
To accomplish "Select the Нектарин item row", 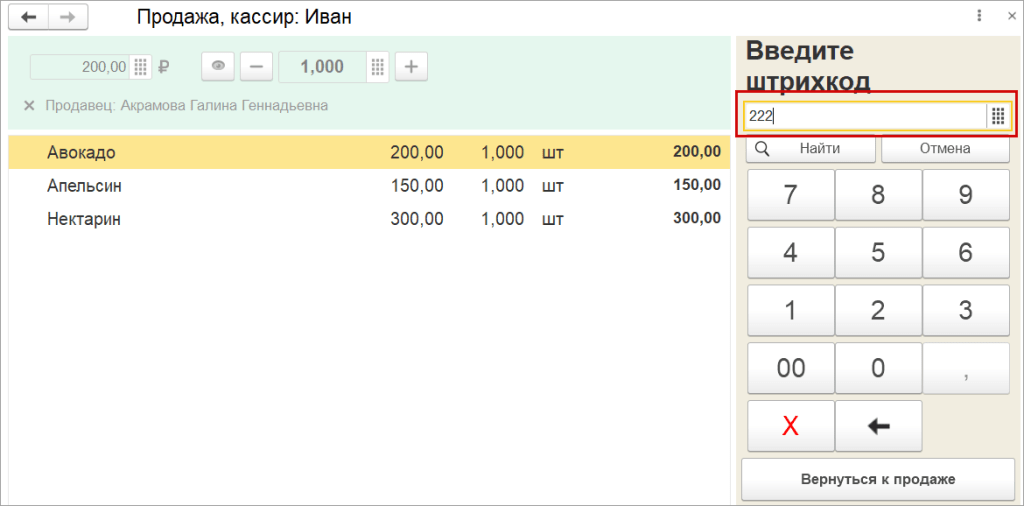I will (368, 219).
